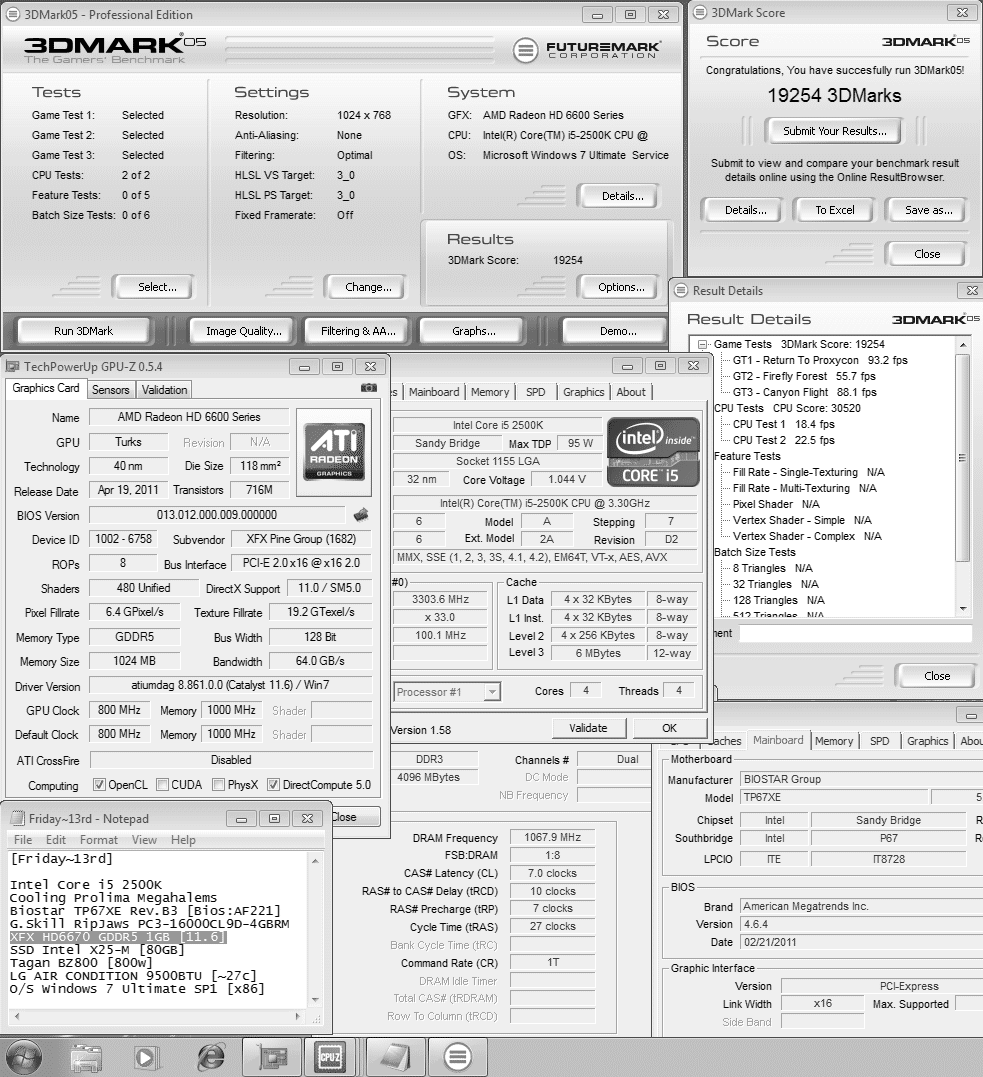983x1077 pixels.
Task: Open the SPD tab in upper CPU-Z window
Action: pos(535,392)
